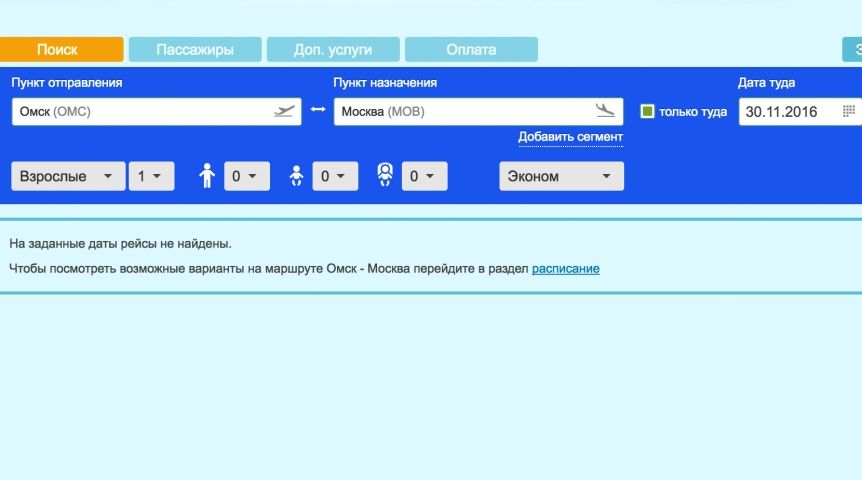The width and height of the screenshot is (862, 480).
Task: Open the "Доп. услуги" tab
Action: (x=333, y=49)
